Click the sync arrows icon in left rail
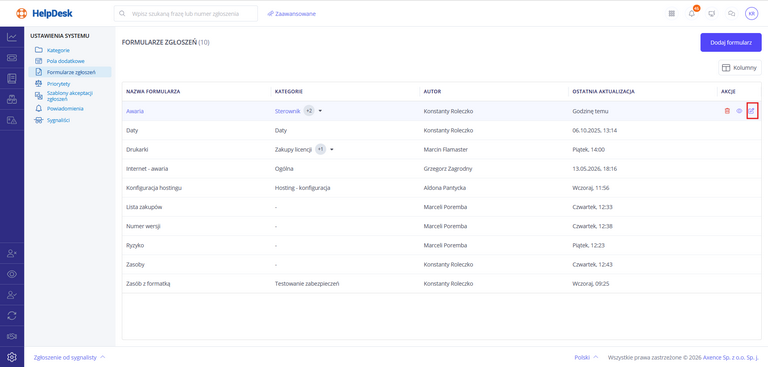768x367 pixels. coord(12,316)
